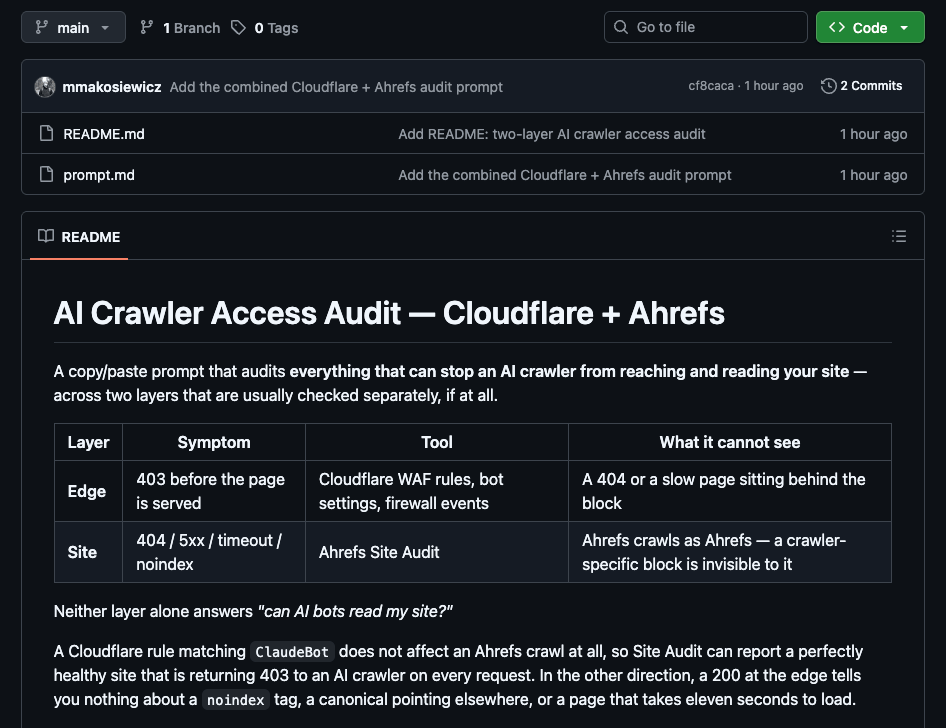Image resolution: width=946 pixels, height=728 pixels.
Task: Click the Tool column header
Action: pyautogui.click(x=437, y=442)
